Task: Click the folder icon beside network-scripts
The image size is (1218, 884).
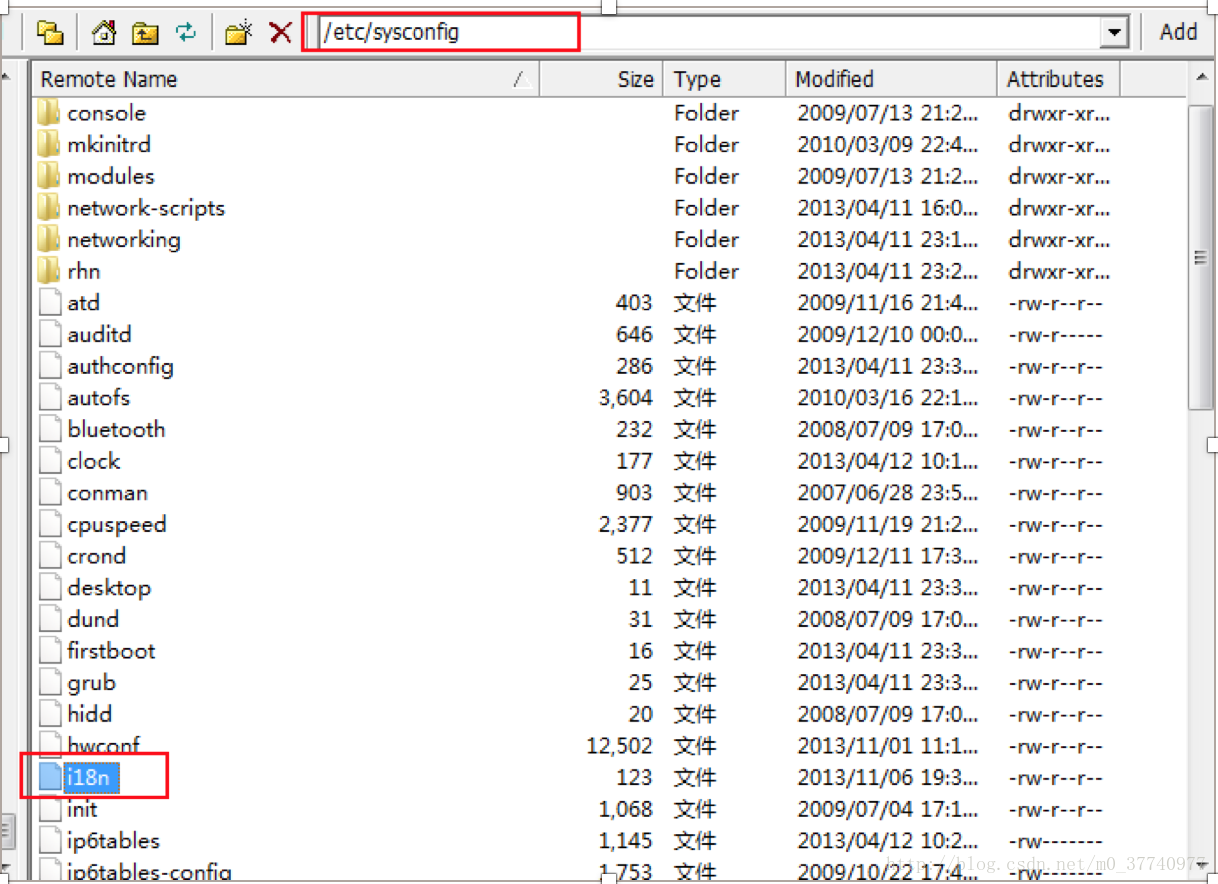Action: tap(48, 208)
